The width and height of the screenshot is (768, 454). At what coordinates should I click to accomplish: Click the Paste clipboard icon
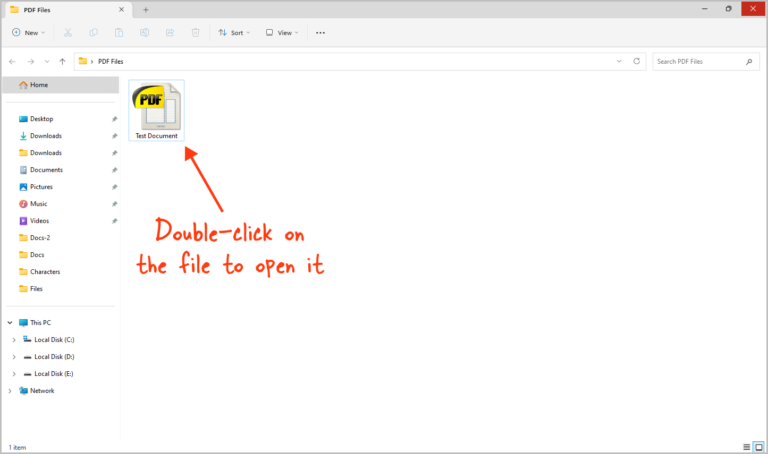[x=119, y=33]
